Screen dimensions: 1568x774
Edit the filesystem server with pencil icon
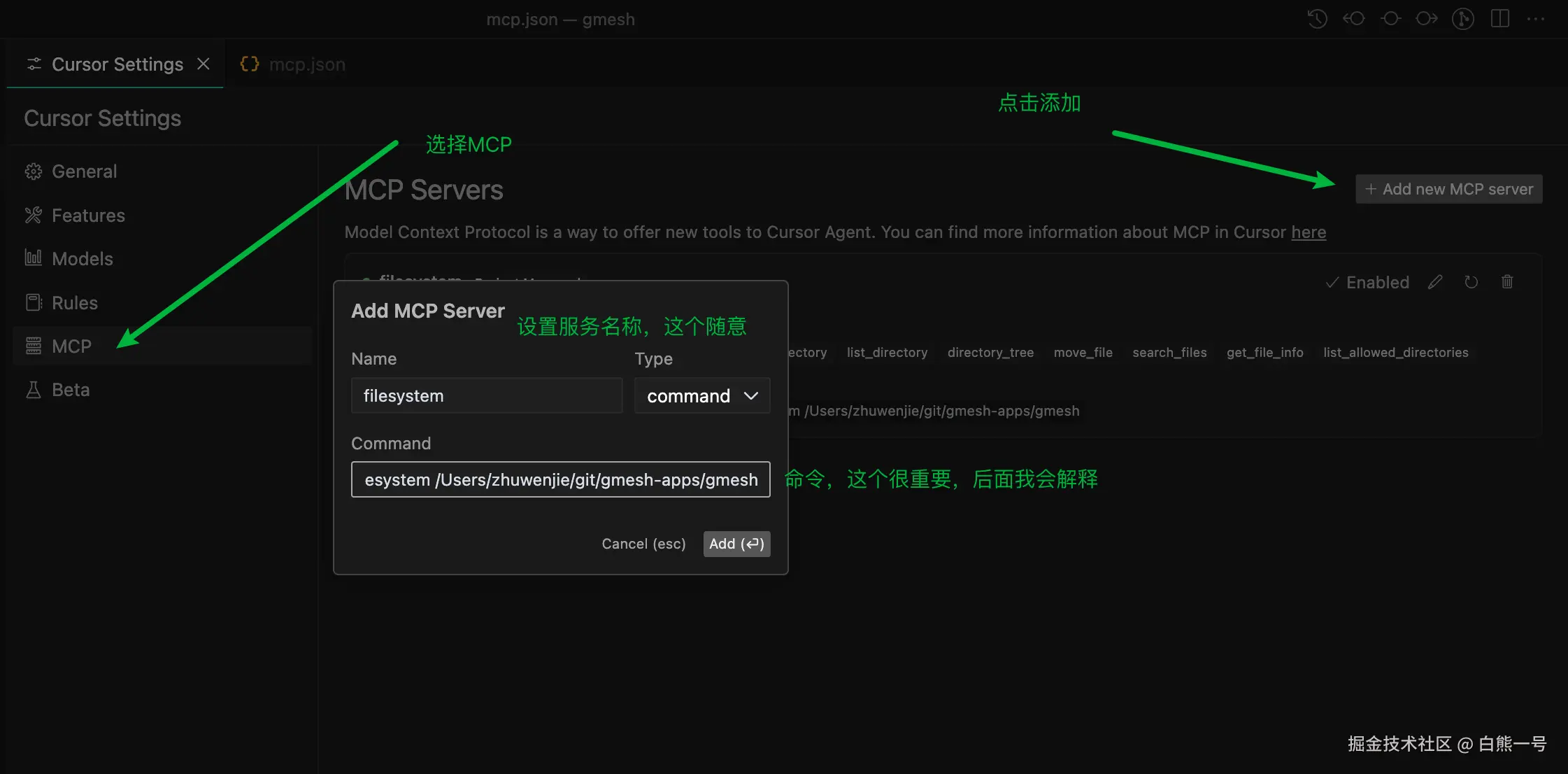click(x=1435, y=282)
